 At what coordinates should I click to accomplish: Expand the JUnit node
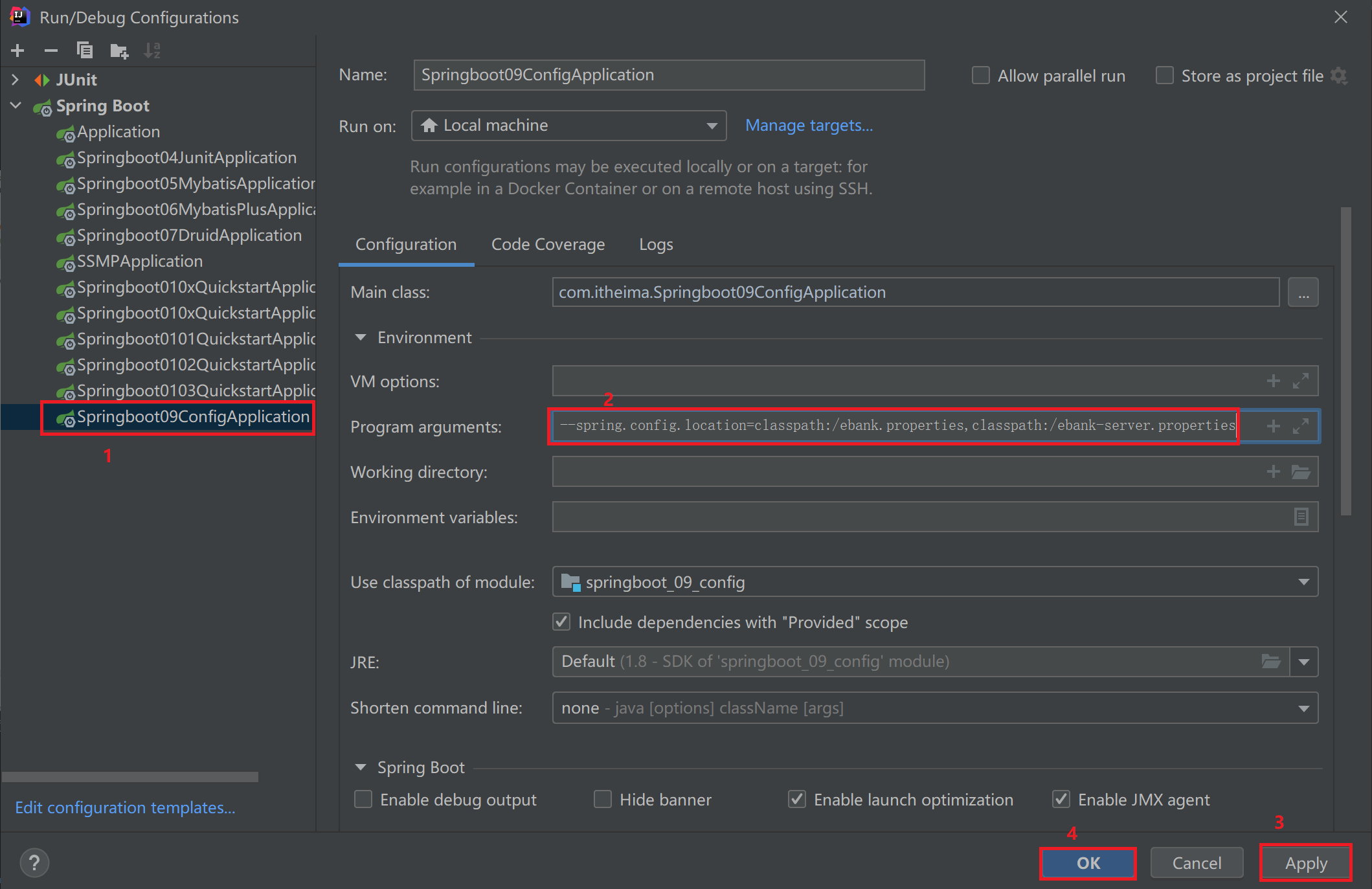16,80
